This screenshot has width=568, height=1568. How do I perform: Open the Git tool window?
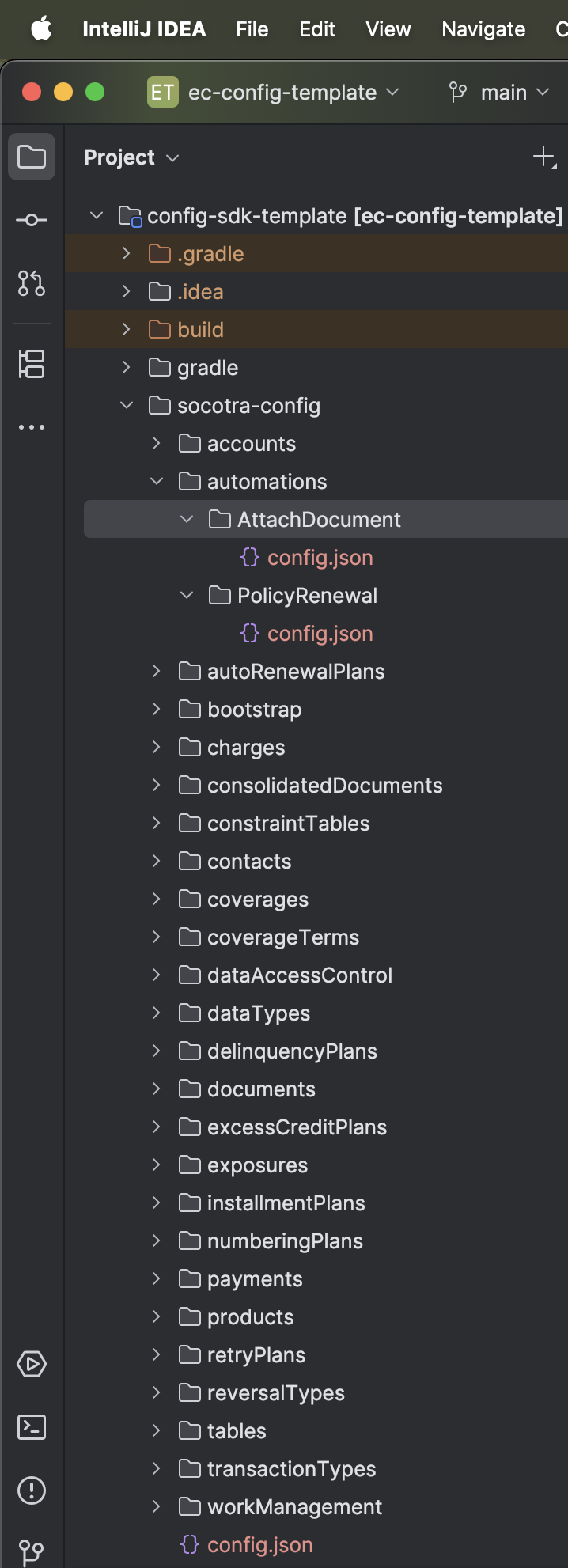coord(32,1551)
